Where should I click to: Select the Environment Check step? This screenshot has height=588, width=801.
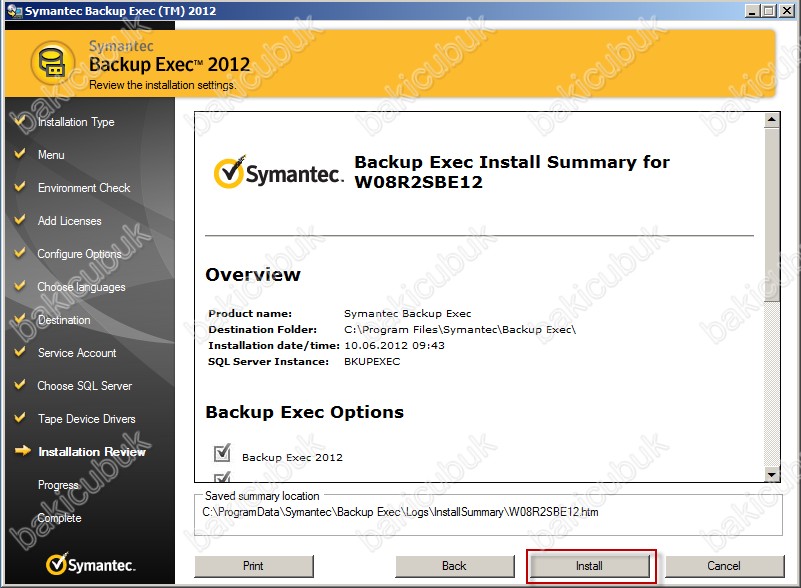[84, 188]
